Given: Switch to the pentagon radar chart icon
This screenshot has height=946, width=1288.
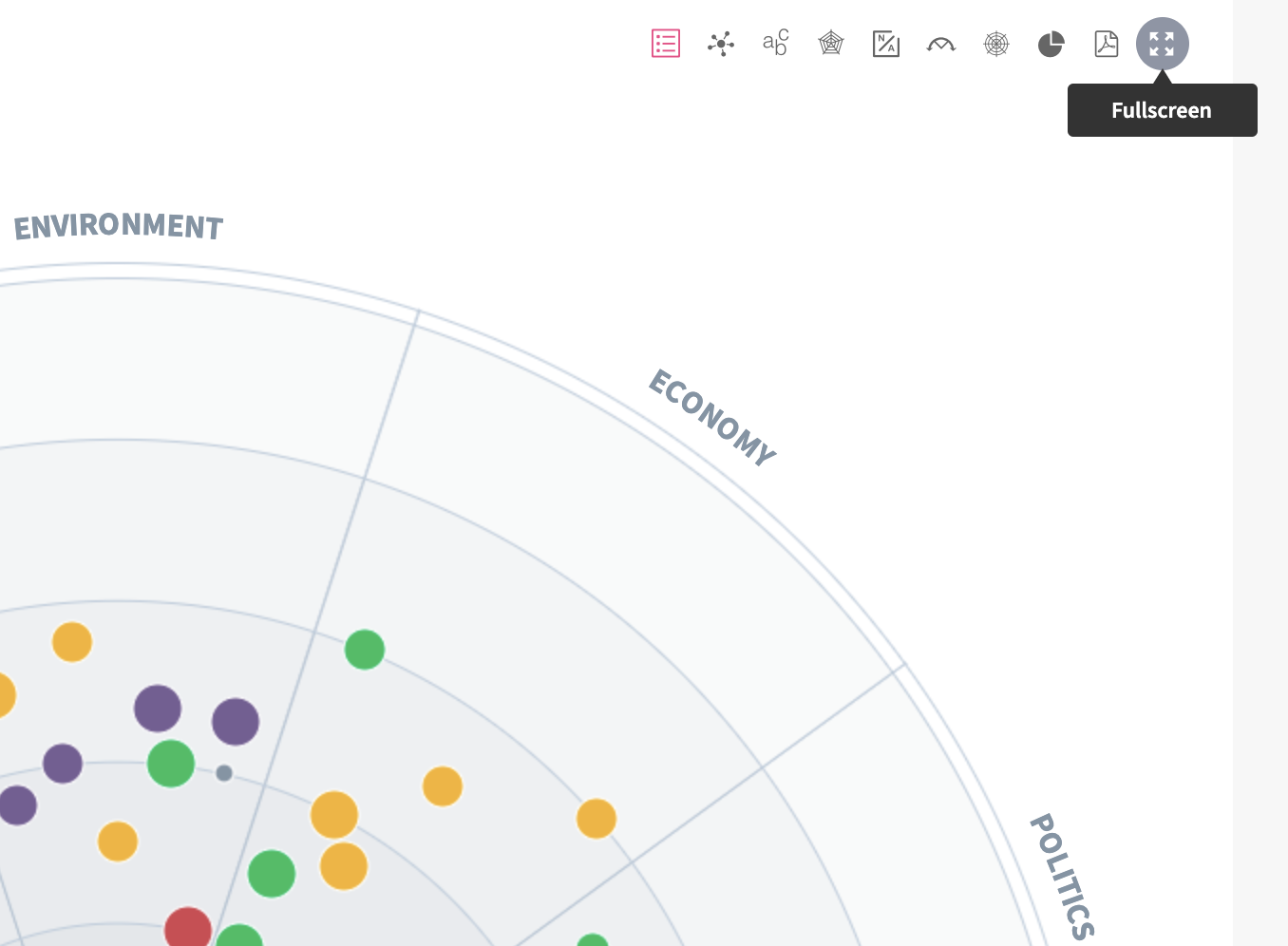Looking at the screenshot, I should click(831, 44).
